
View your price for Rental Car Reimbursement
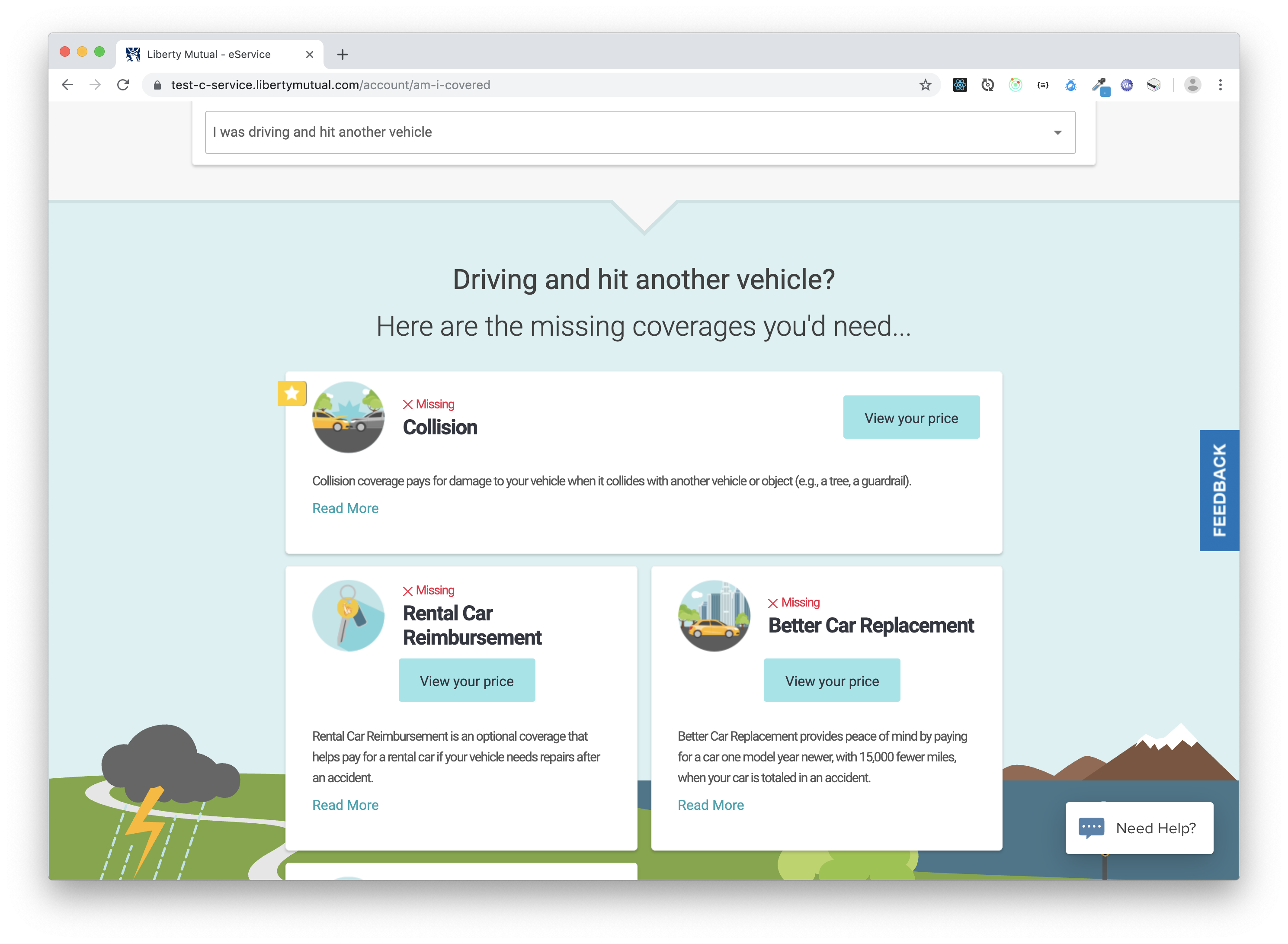[x=467, y=681]
